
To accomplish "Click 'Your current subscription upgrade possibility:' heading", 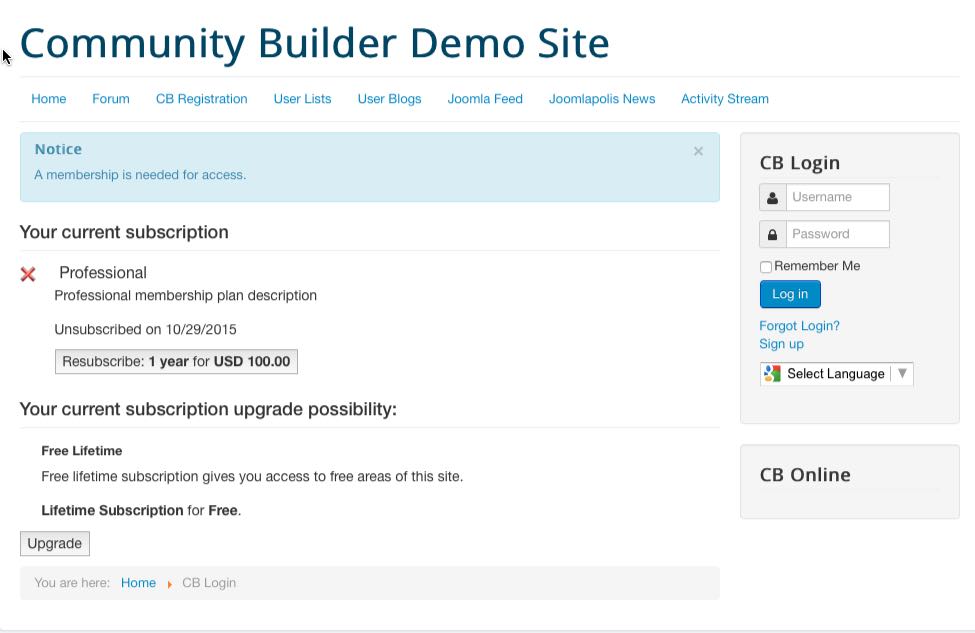I will pos(208,409).
